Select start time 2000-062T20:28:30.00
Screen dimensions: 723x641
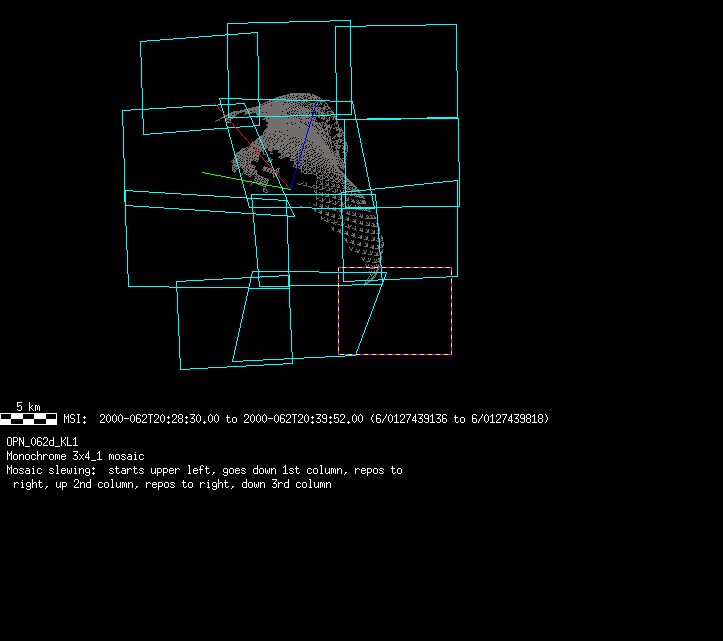[159, 419]
